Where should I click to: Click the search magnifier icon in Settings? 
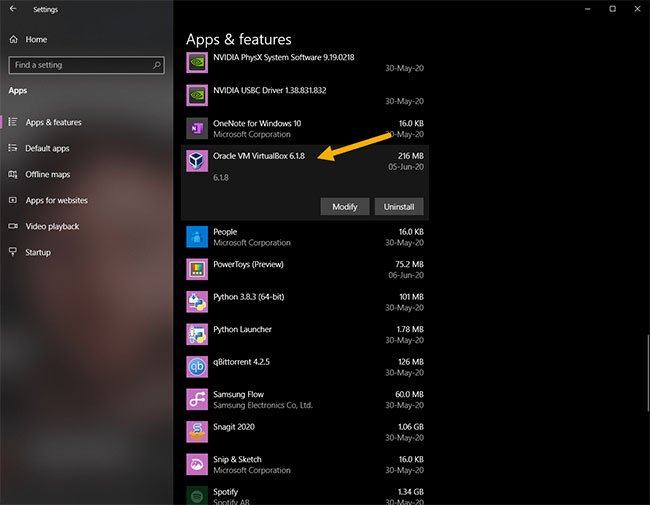pos(157,65)
